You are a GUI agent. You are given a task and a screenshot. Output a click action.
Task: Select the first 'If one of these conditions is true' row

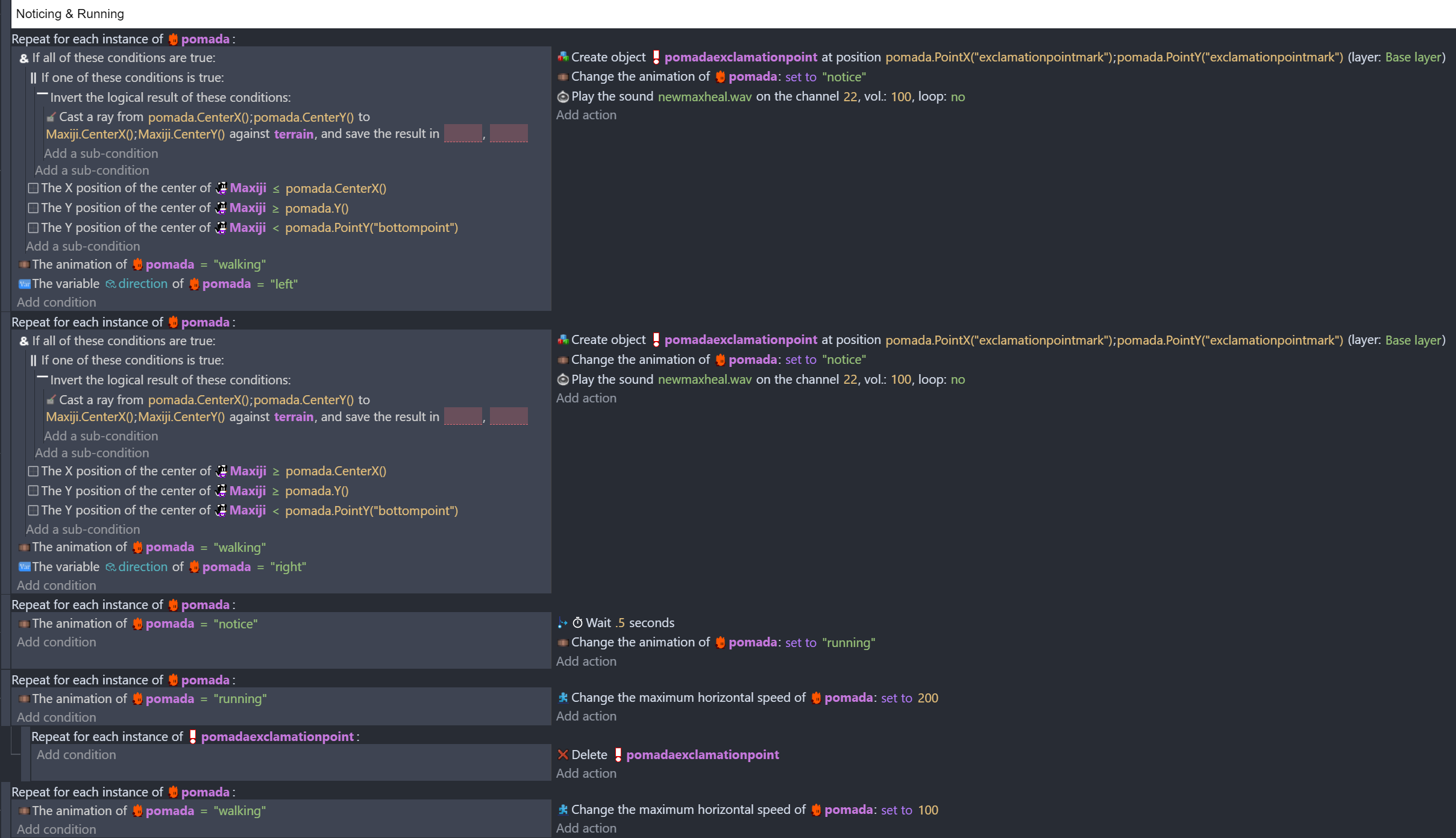[x=132, y=78]
